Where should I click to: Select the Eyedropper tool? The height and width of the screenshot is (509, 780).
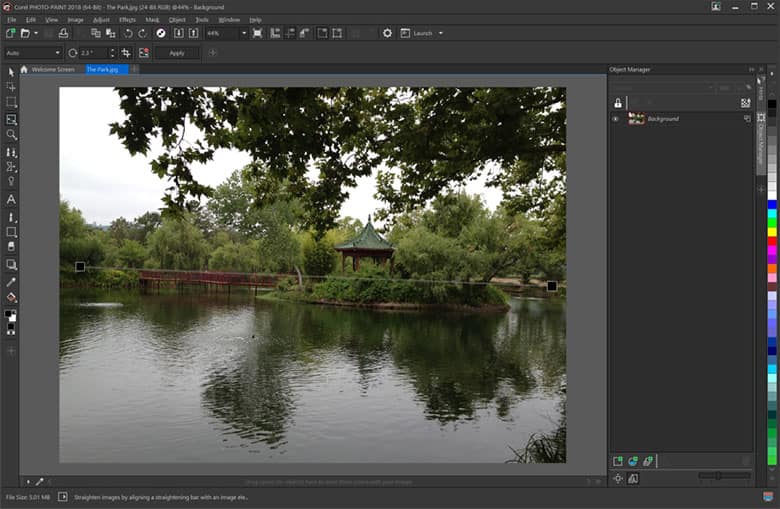11,282
